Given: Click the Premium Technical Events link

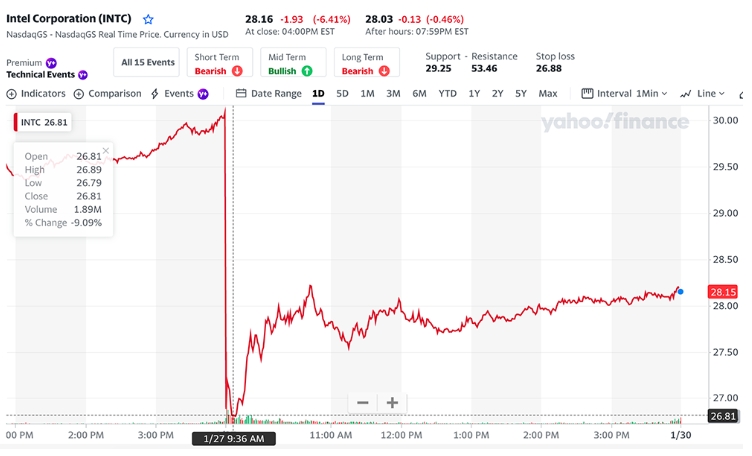Looking at the screenshot, I should [x=40, y=74].
